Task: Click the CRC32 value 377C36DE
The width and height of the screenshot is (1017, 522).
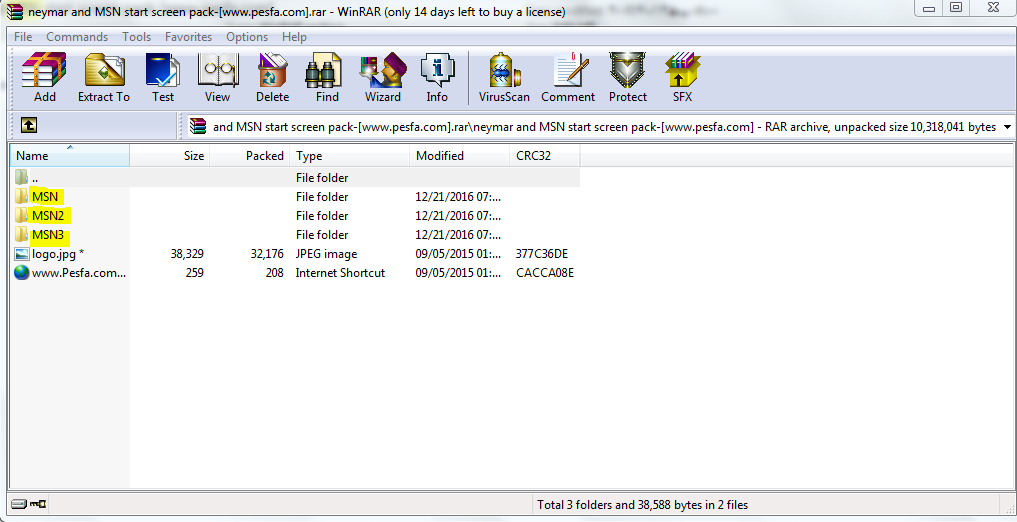Action: [x=542, y=254]
